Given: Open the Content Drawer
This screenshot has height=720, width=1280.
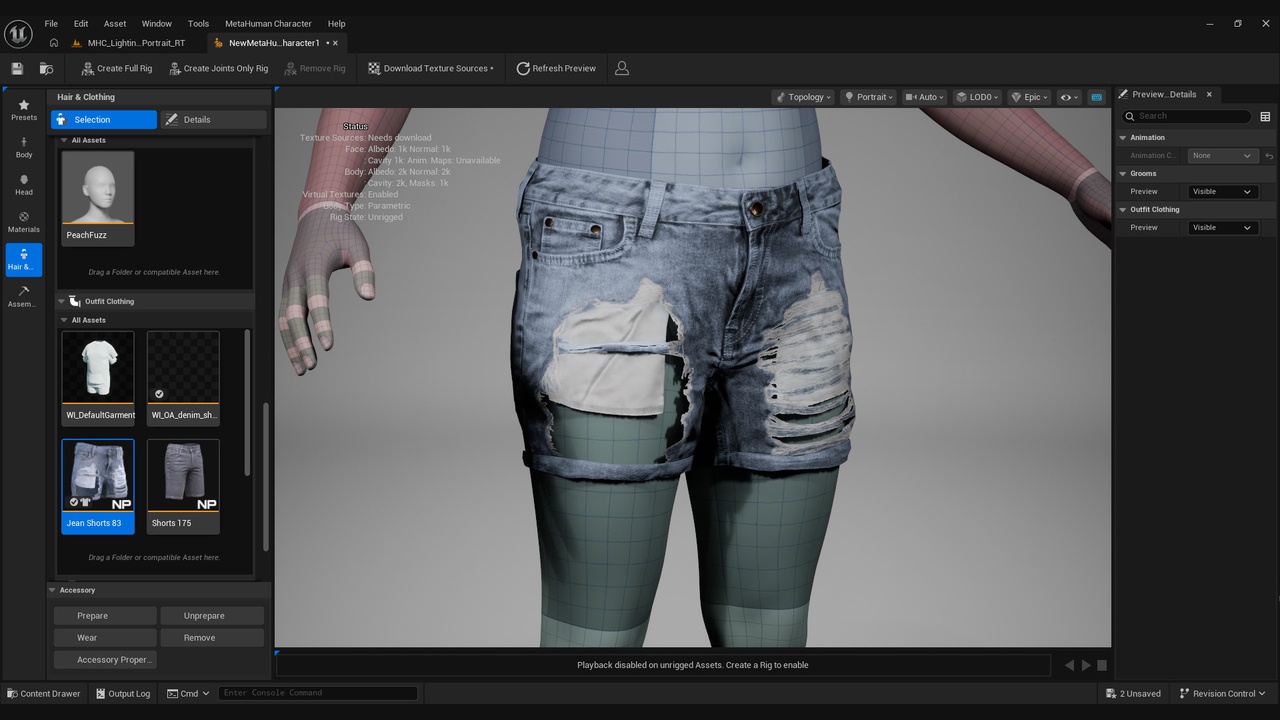Looking at the screenshot, I should pos(44,693).
